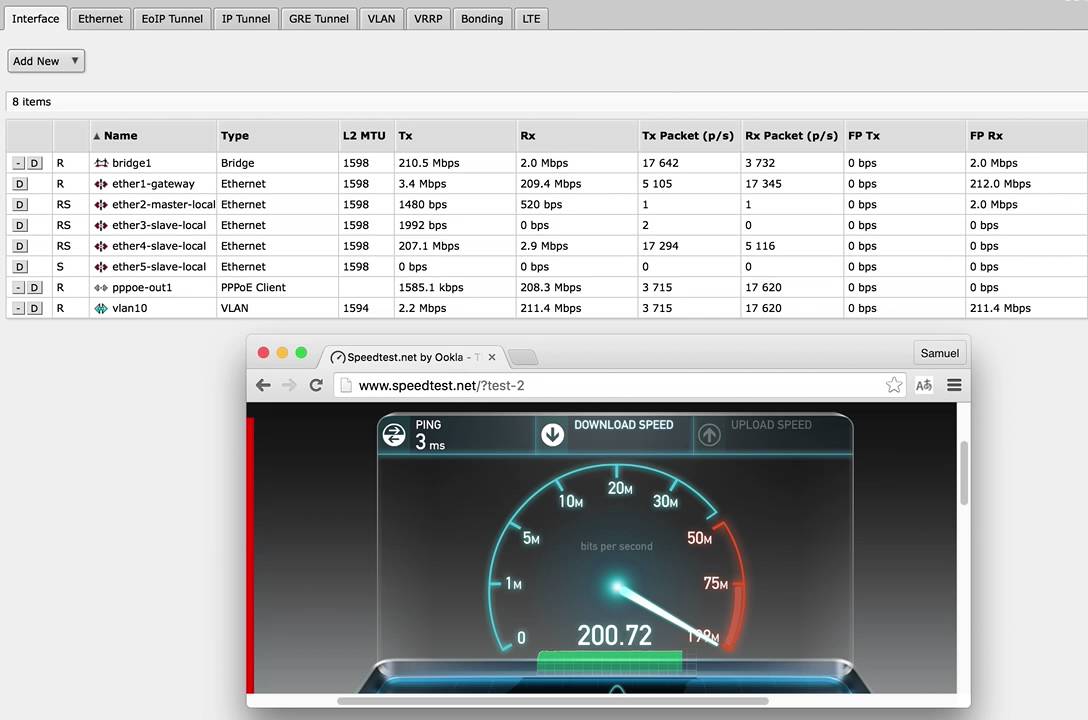Open the EoIP Tunnel tab
1088x720 pixels.
click(172, 19)
